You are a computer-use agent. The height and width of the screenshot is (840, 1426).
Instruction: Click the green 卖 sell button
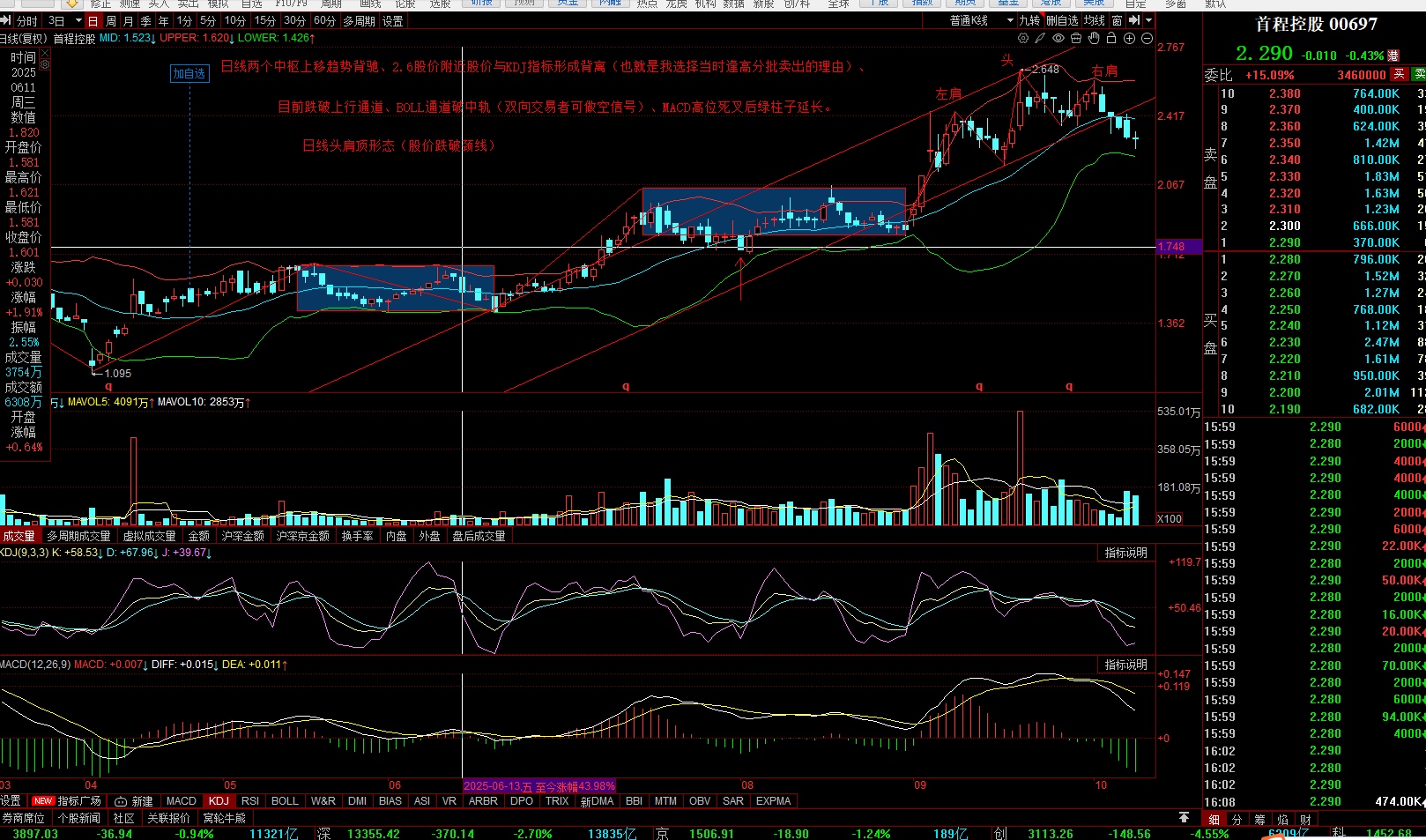[x=1419, y=74]
